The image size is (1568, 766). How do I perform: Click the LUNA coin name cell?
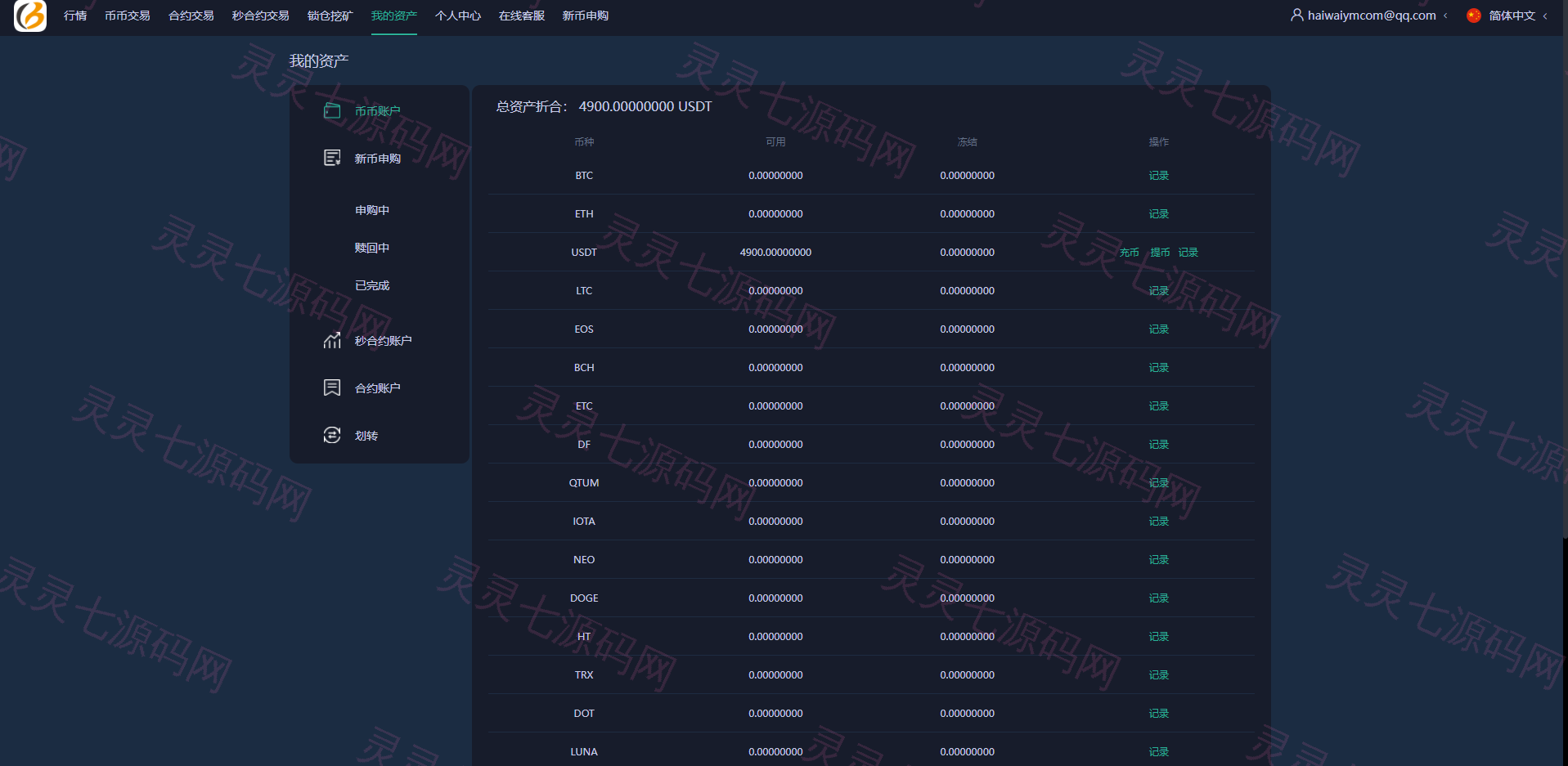584,751
